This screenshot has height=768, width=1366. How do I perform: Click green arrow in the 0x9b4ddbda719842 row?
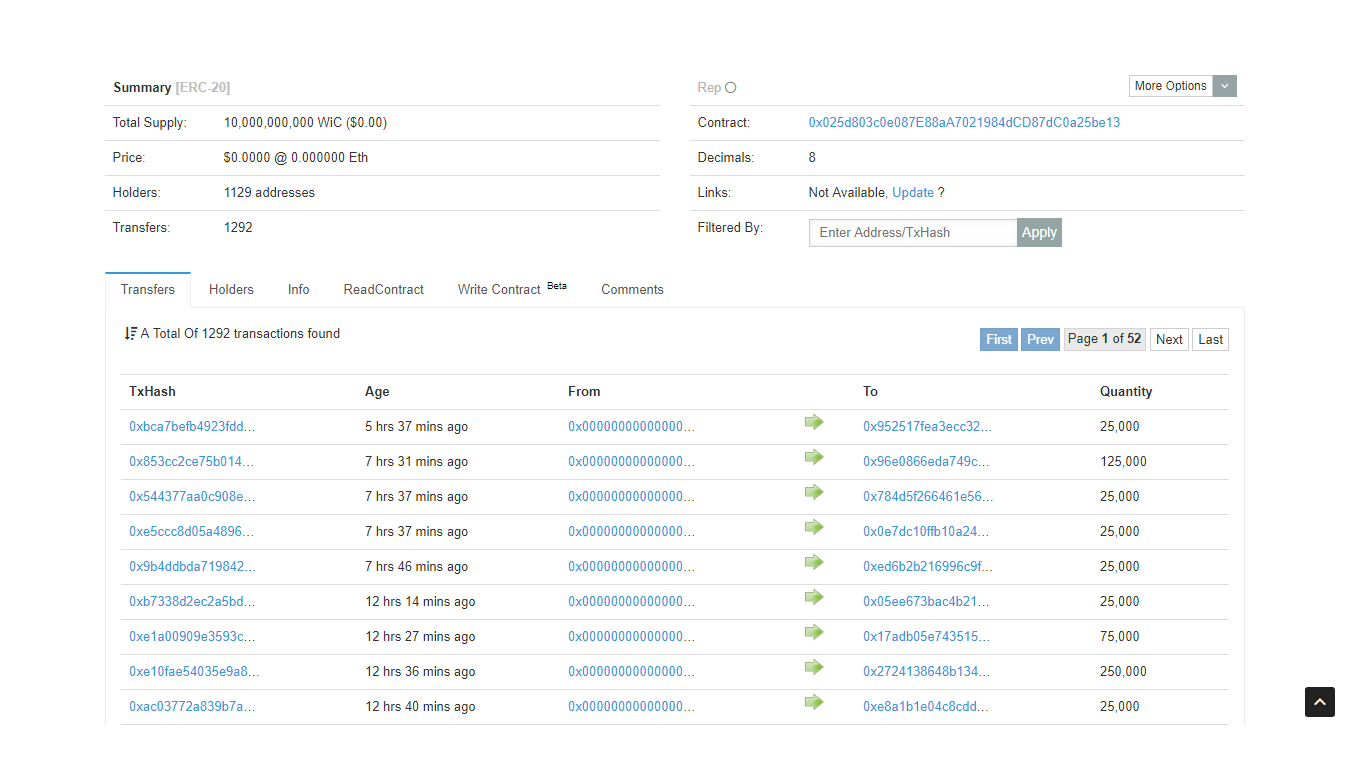[x=814, y=562]
